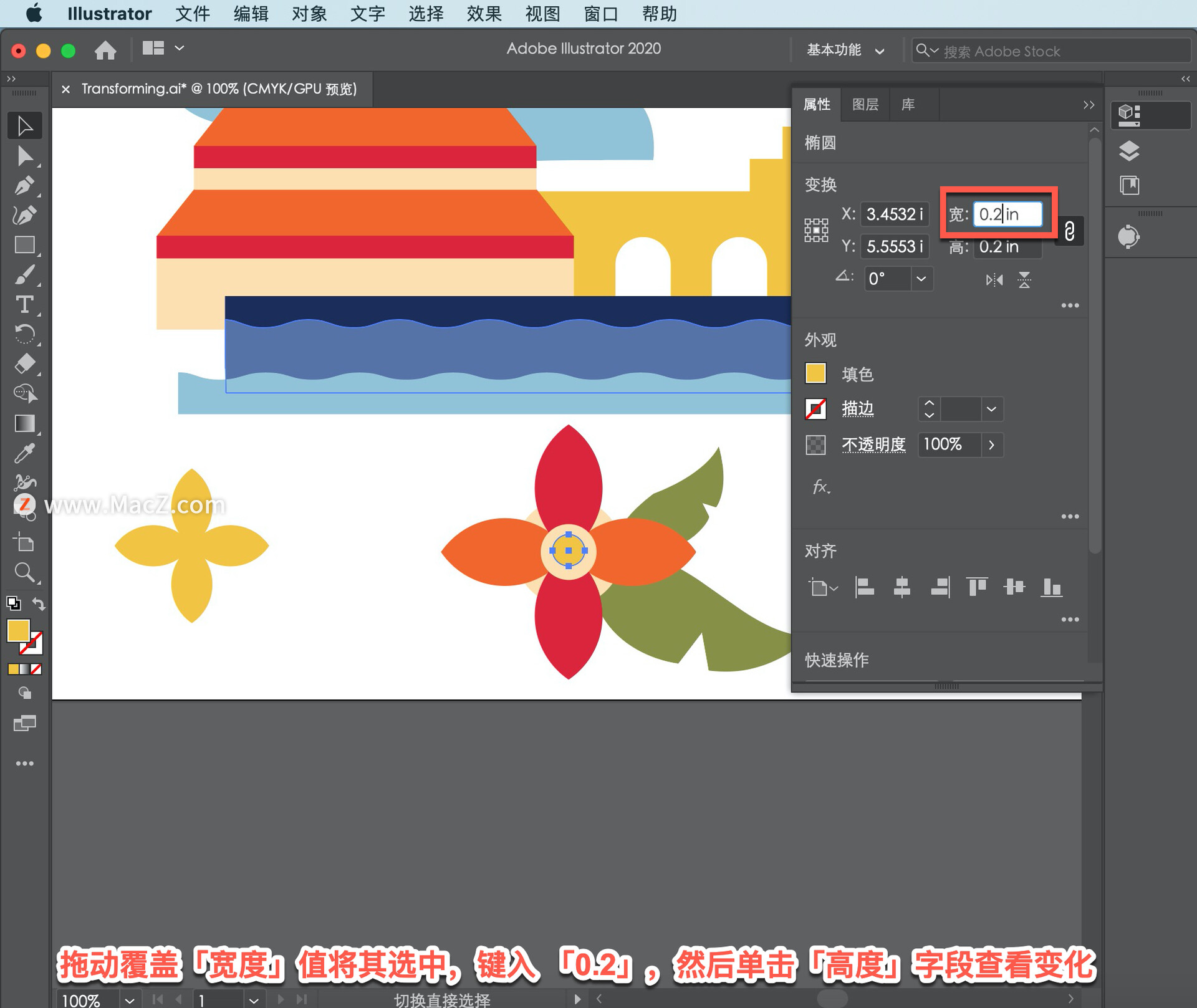Open the rotation angle dropdown

click(x=921, y=279)
